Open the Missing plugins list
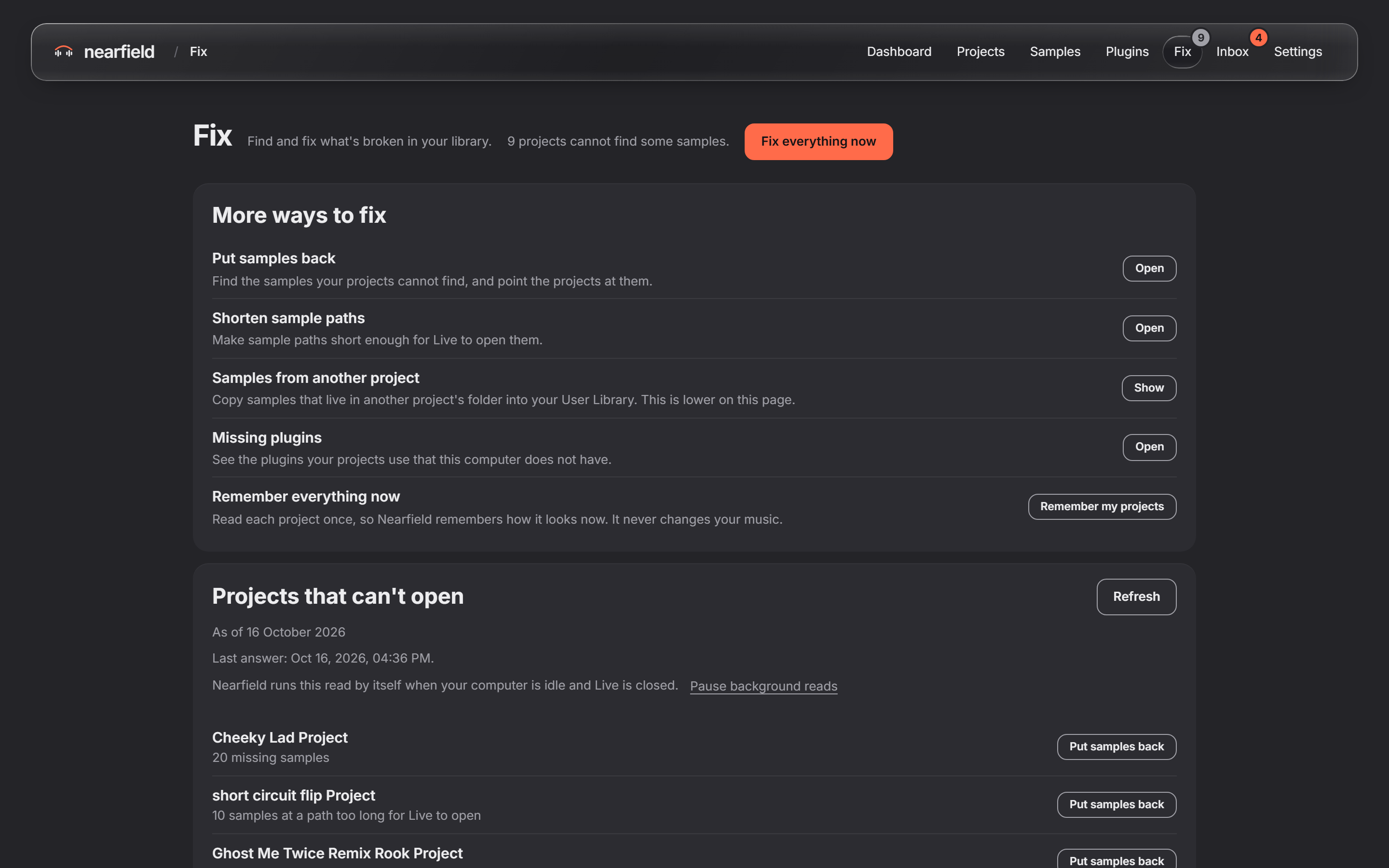Viewport: 1389px width, 868px height. (x=1149, y=447)
